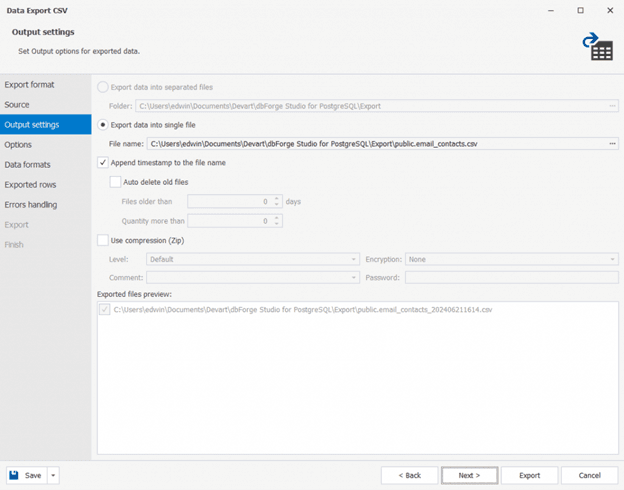Click the Next > button

[469, 475]
